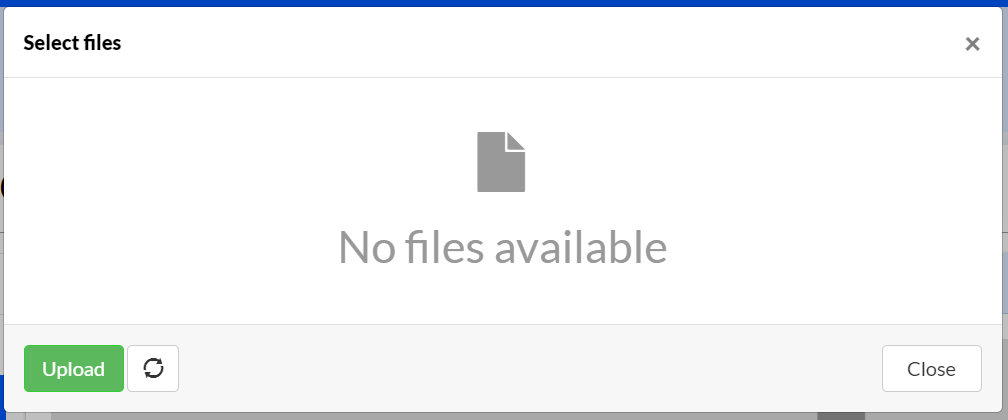Click the word "available" in the empty-state text

tap(580, 248)
